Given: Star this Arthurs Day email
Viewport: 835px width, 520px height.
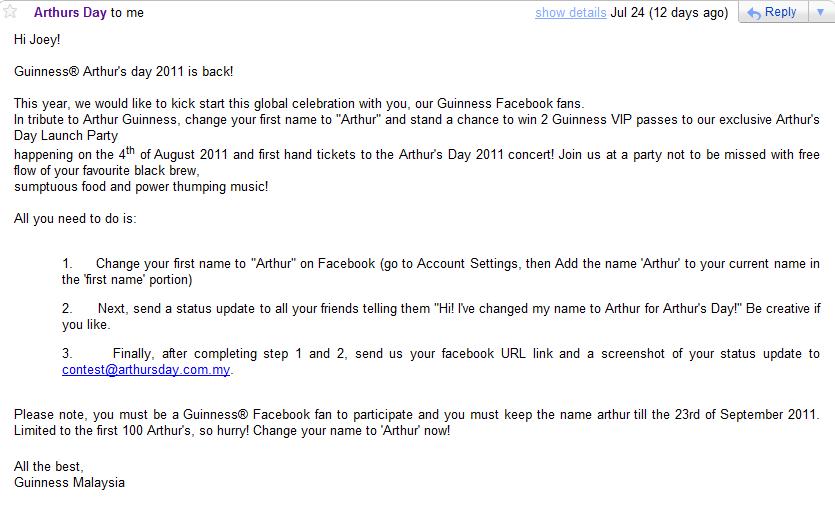Looking at the screenshot, I should (11, 13).
